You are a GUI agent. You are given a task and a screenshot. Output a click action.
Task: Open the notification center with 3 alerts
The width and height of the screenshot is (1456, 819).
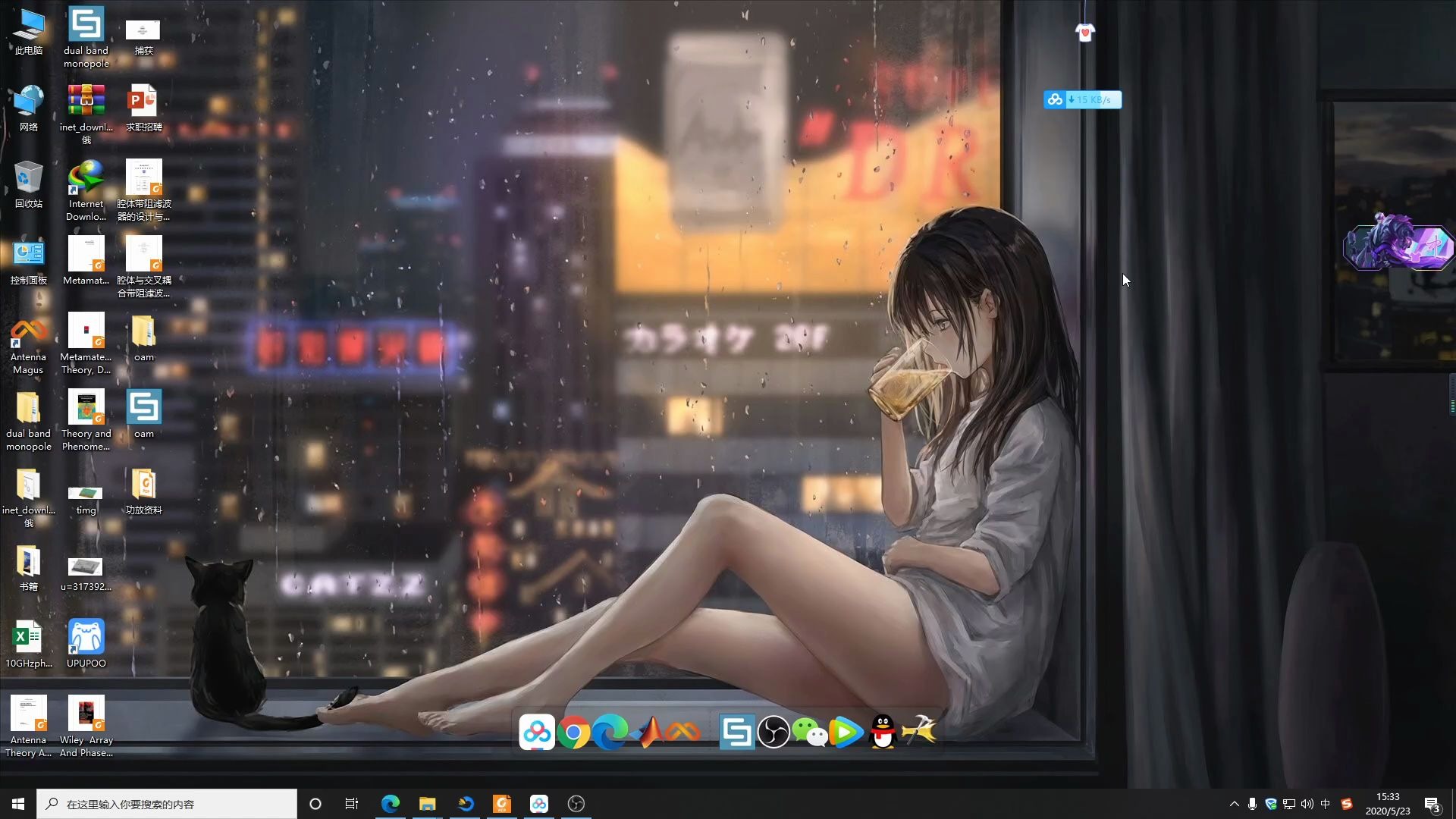coord(1432,805)
